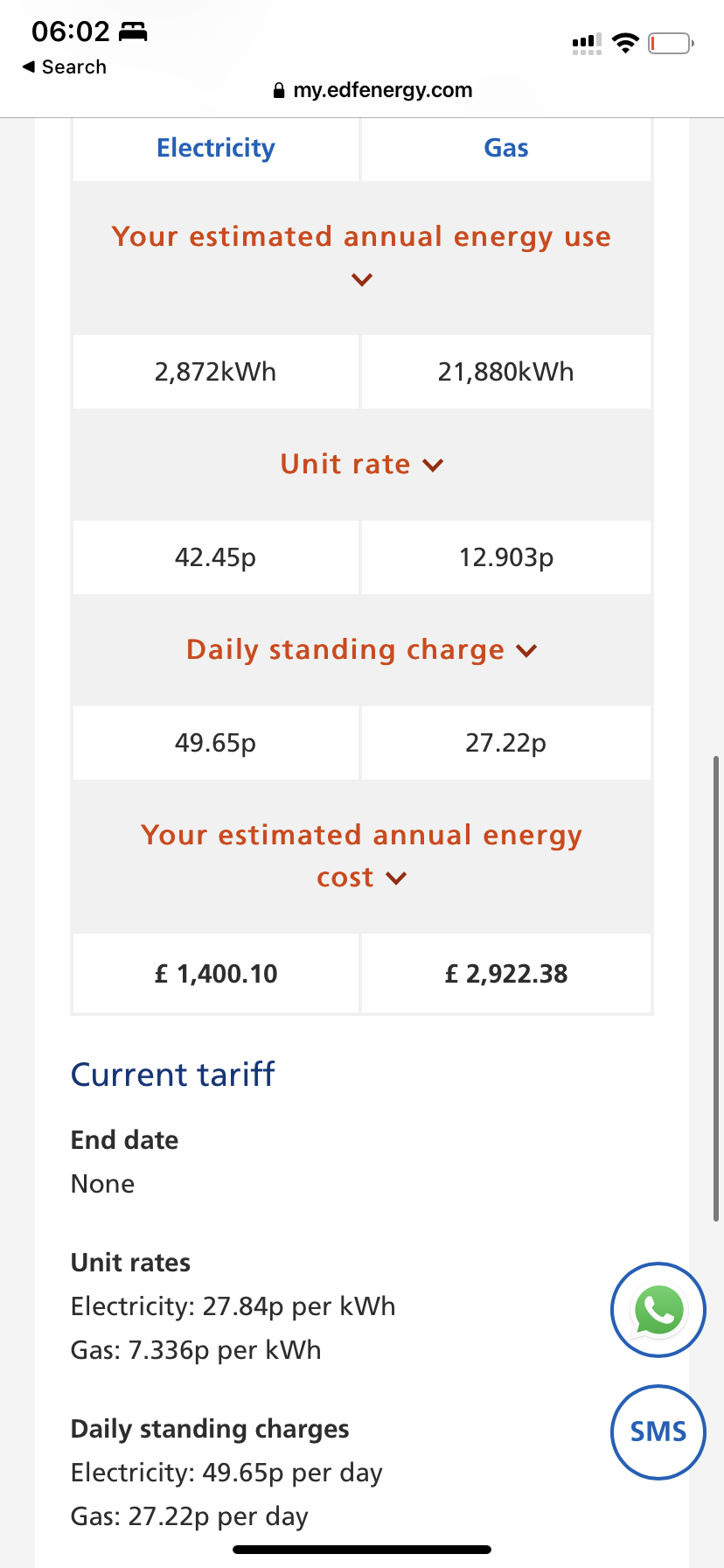Select the Electricity column header
Image resolution: width=724 pixels, height=1568 pixels.
pos(216,148)
